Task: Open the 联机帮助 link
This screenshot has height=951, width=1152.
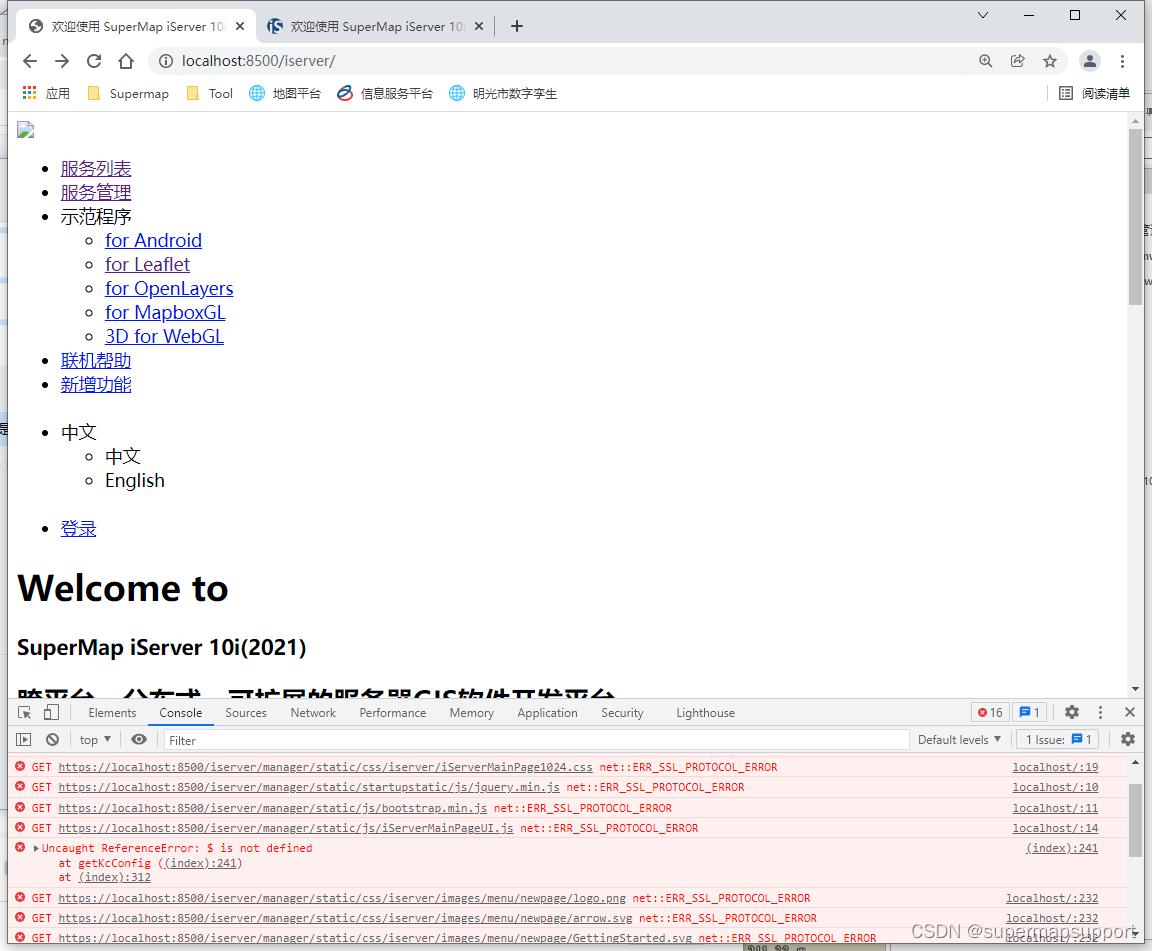Action: coord(96,360)
